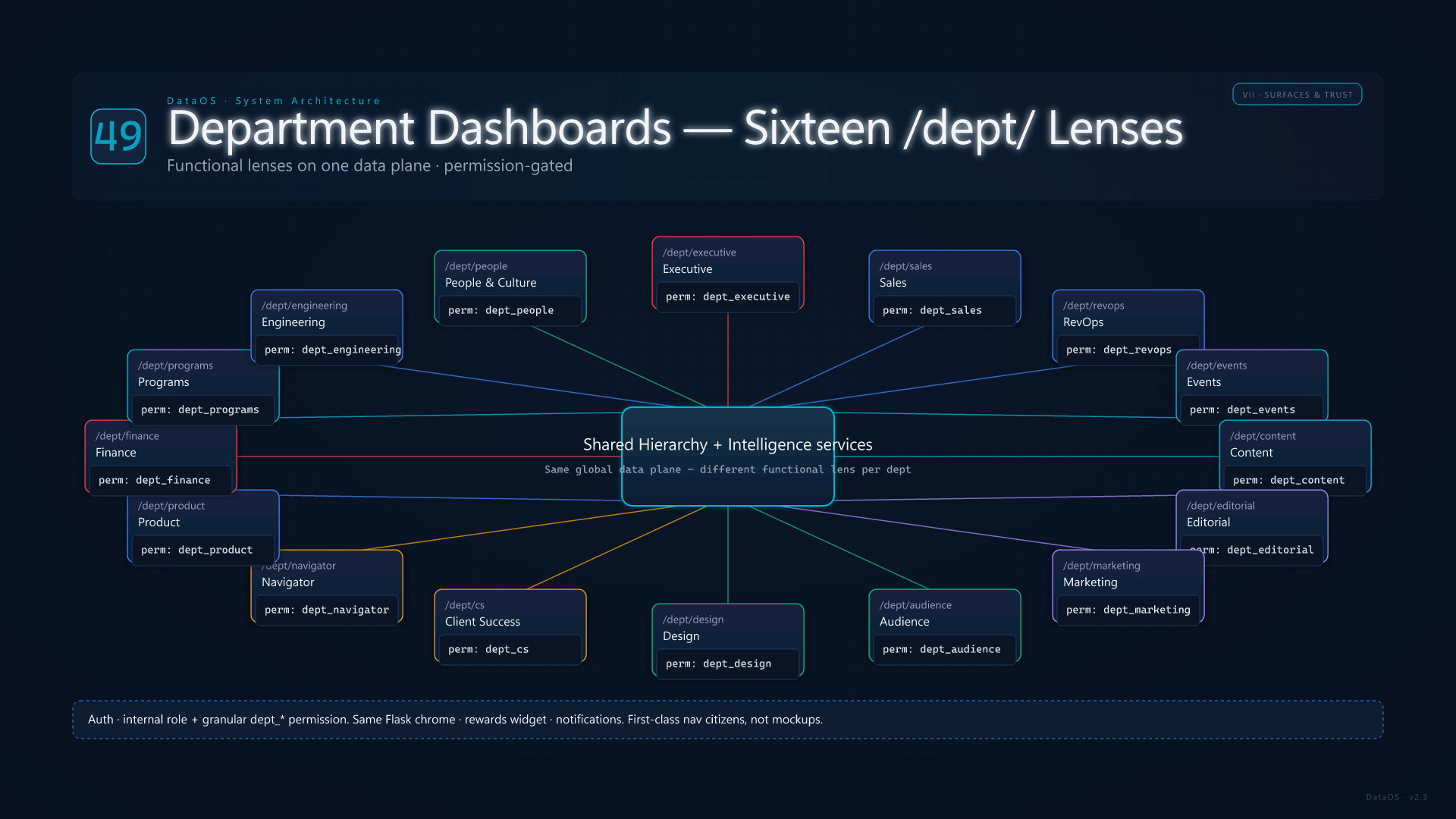Click the /dept/events path text
The height and width of the screenshot is (819, 1456).
(x=1216, y=366)
